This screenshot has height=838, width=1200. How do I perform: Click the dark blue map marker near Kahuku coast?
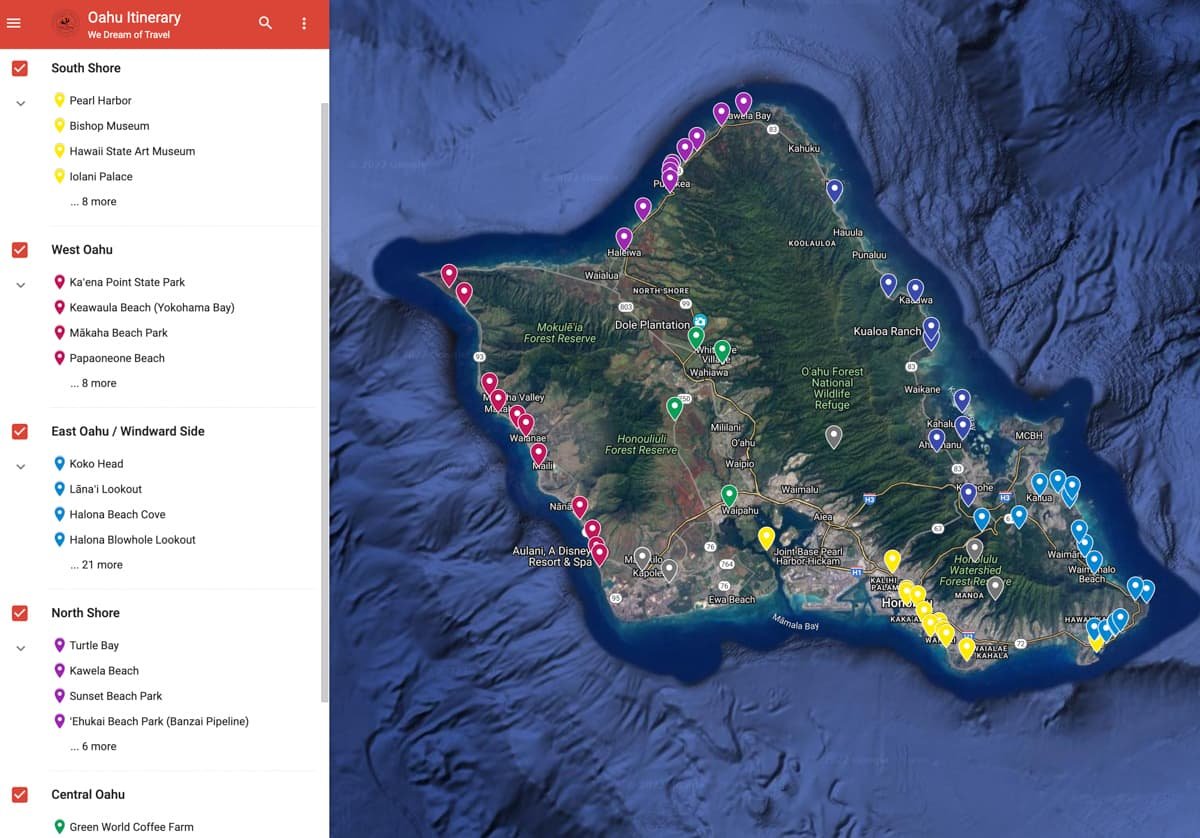834,190
